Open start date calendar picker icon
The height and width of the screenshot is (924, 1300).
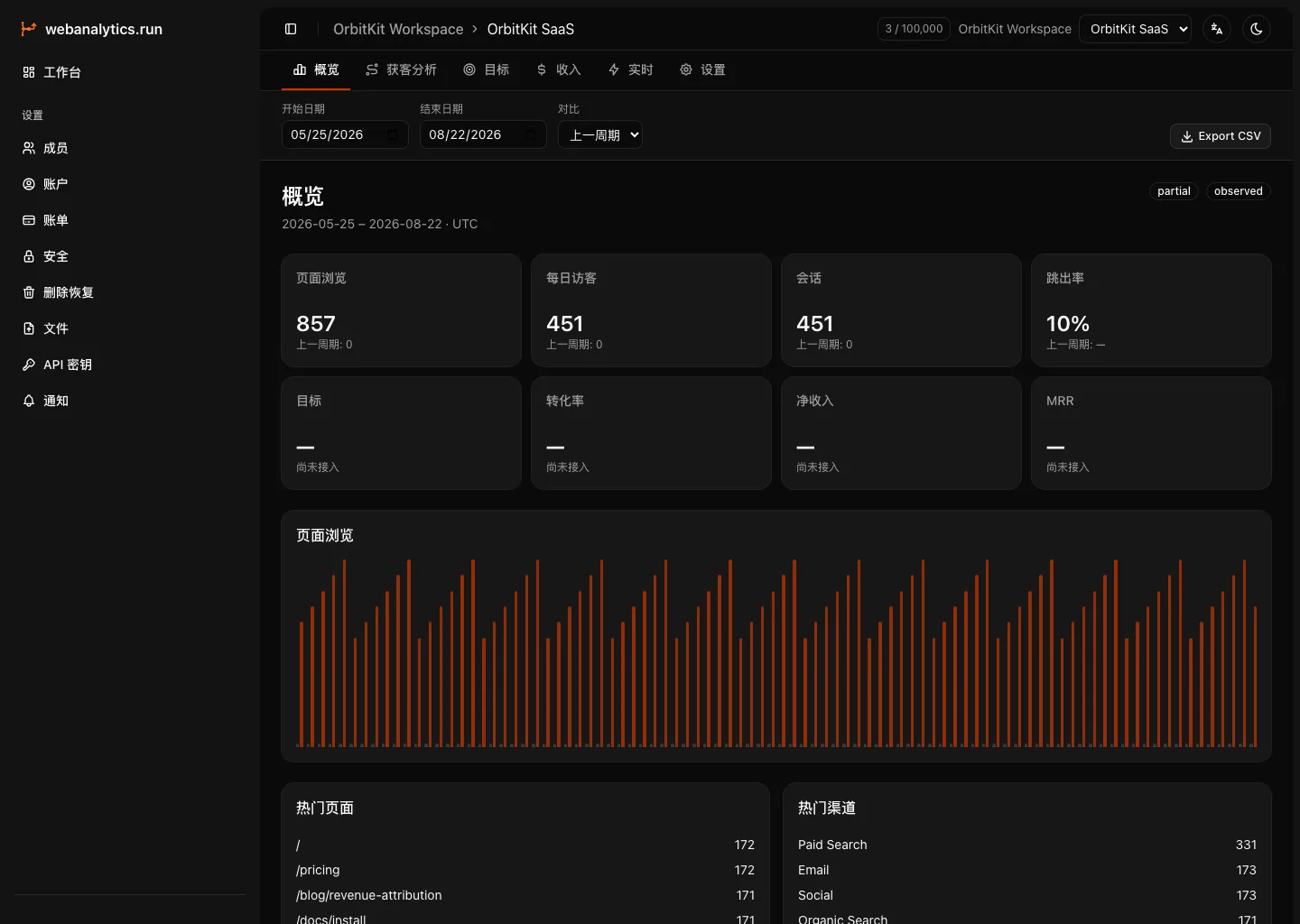coord(393,134)
